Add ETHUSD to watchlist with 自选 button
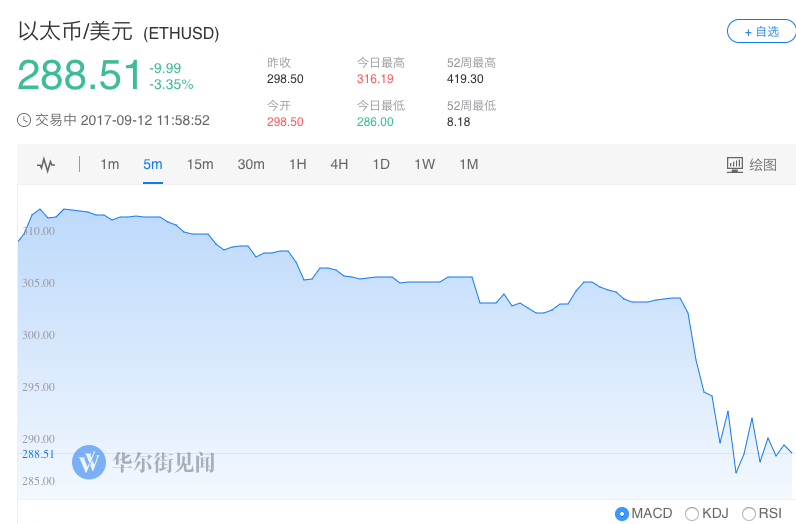 [761, 31]
